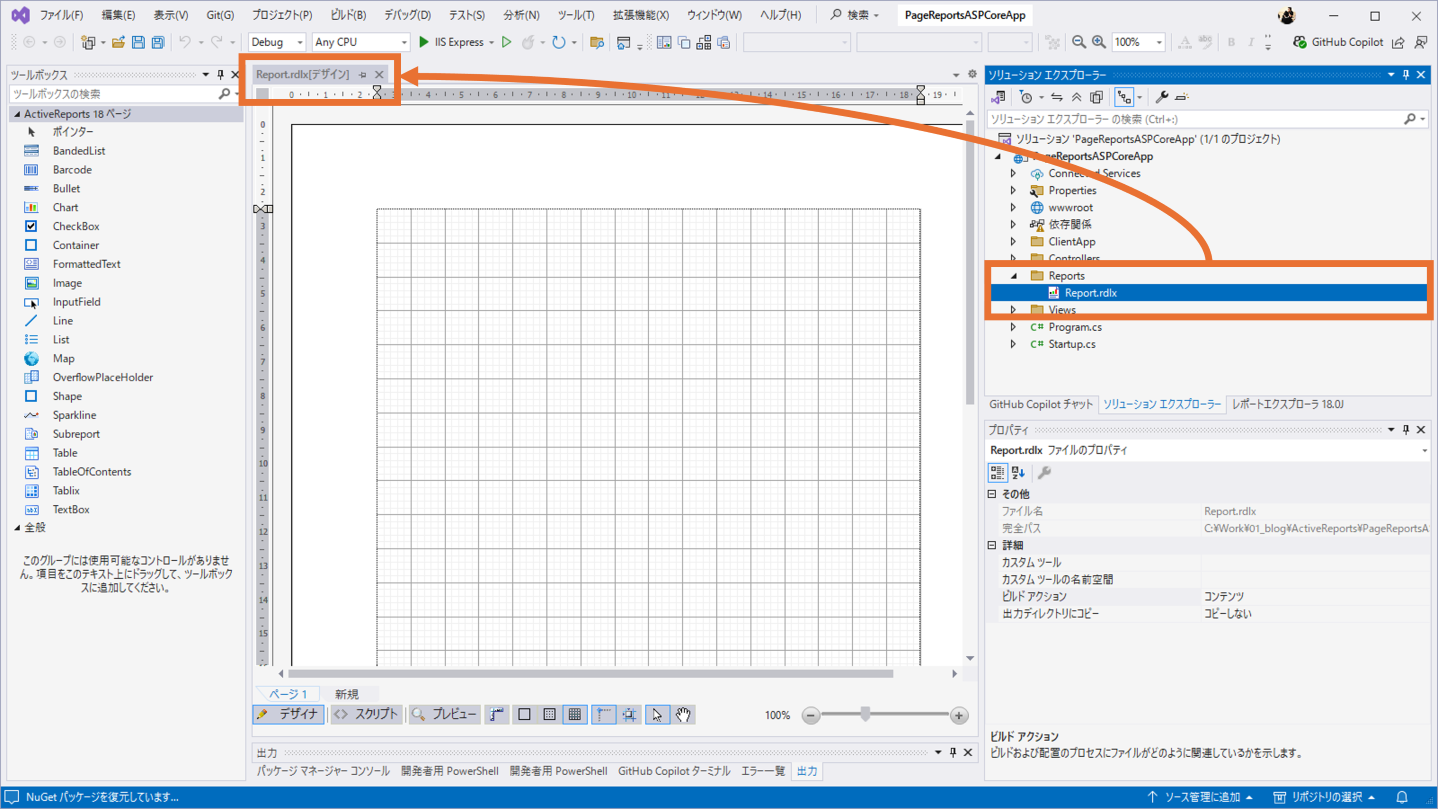
Task: Open the ビルド(B) menu
Action: 348,15
